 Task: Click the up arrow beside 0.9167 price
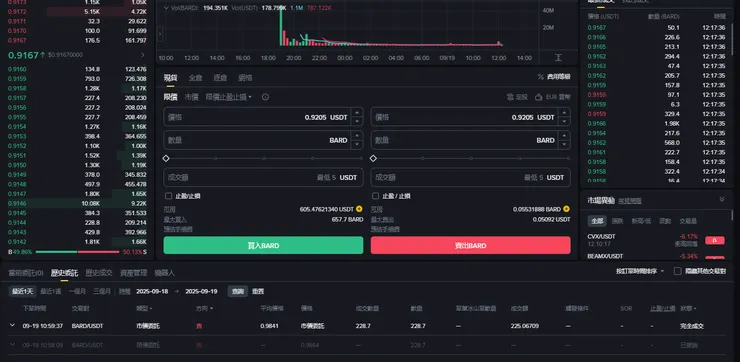(x=42, y=55)
